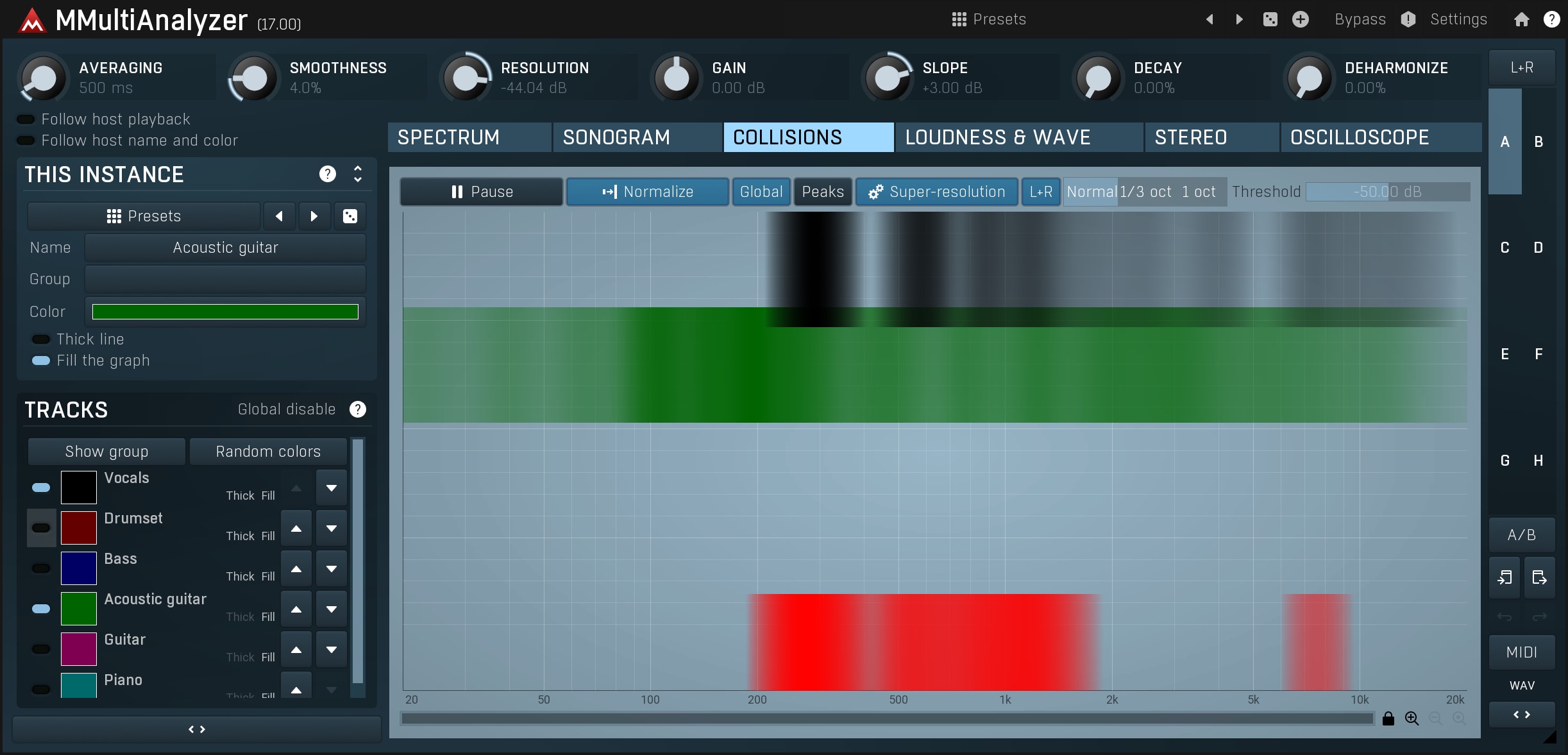
Task: Move Vocals track down with arrow
Action: coord(332,488)
